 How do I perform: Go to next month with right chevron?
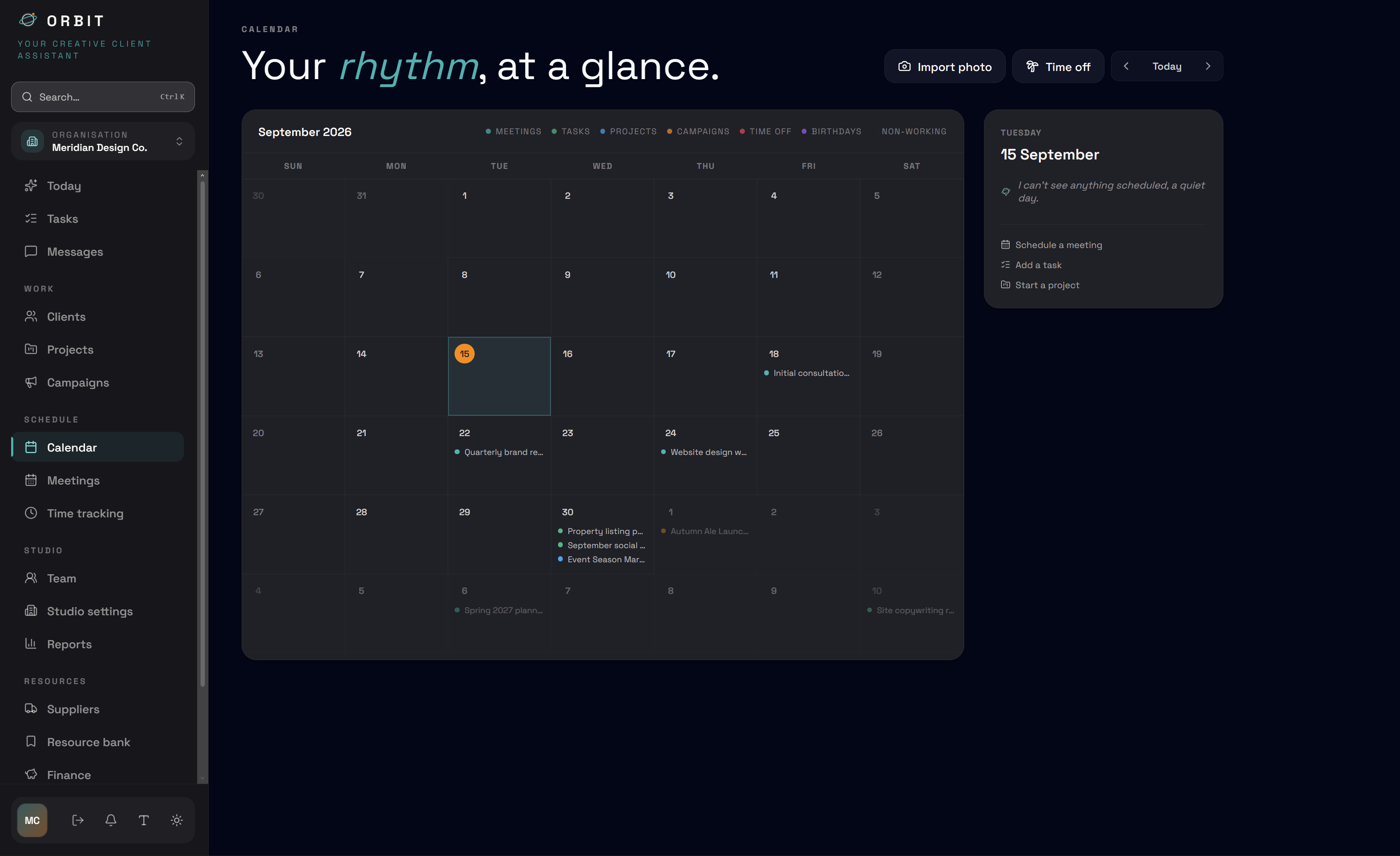tap(1208, 66)
